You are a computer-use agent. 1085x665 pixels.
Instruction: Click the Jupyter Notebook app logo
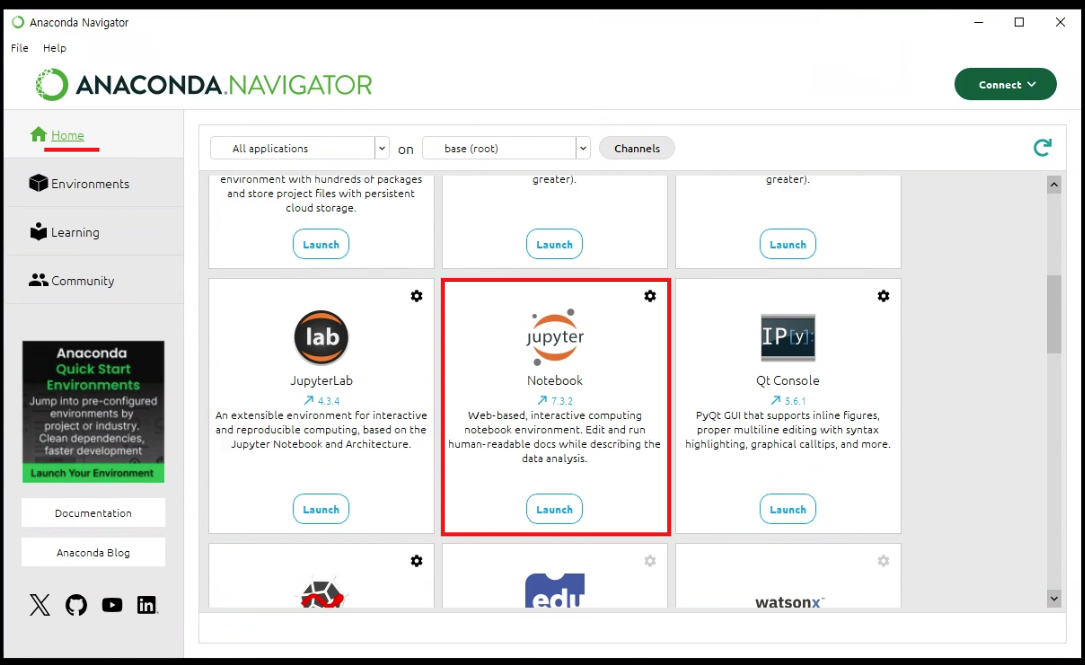tap(554, 337)
